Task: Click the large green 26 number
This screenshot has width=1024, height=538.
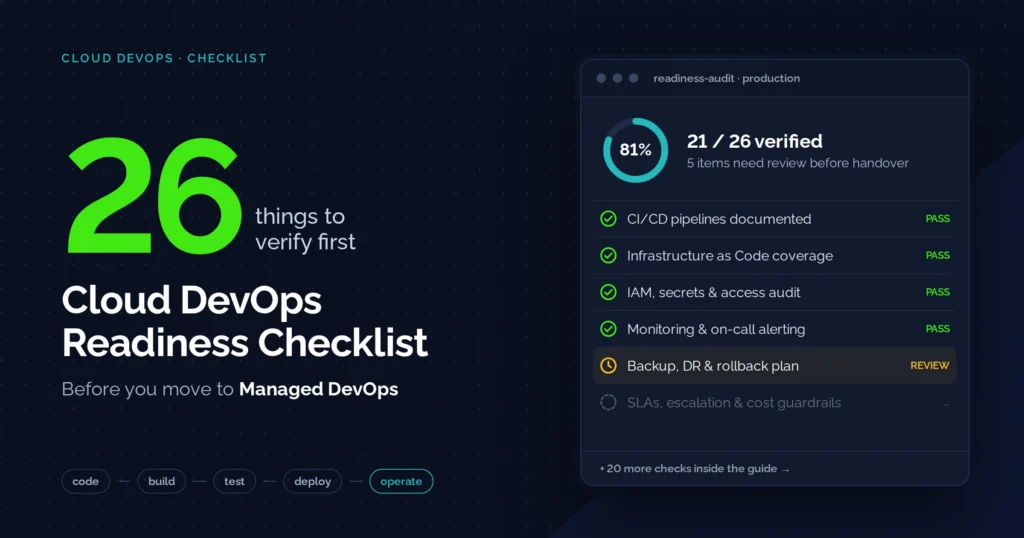Action: tap(155, 195)
